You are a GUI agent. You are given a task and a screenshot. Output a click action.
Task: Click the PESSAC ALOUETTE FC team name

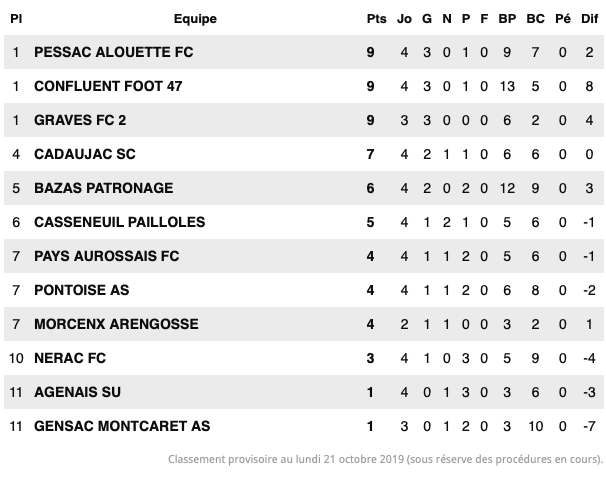point(114,52)
